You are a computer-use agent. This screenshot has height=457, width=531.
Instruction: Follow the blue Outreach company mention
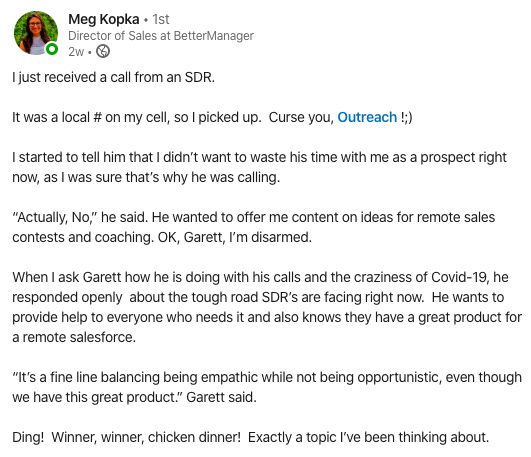(x=367, y=117)
